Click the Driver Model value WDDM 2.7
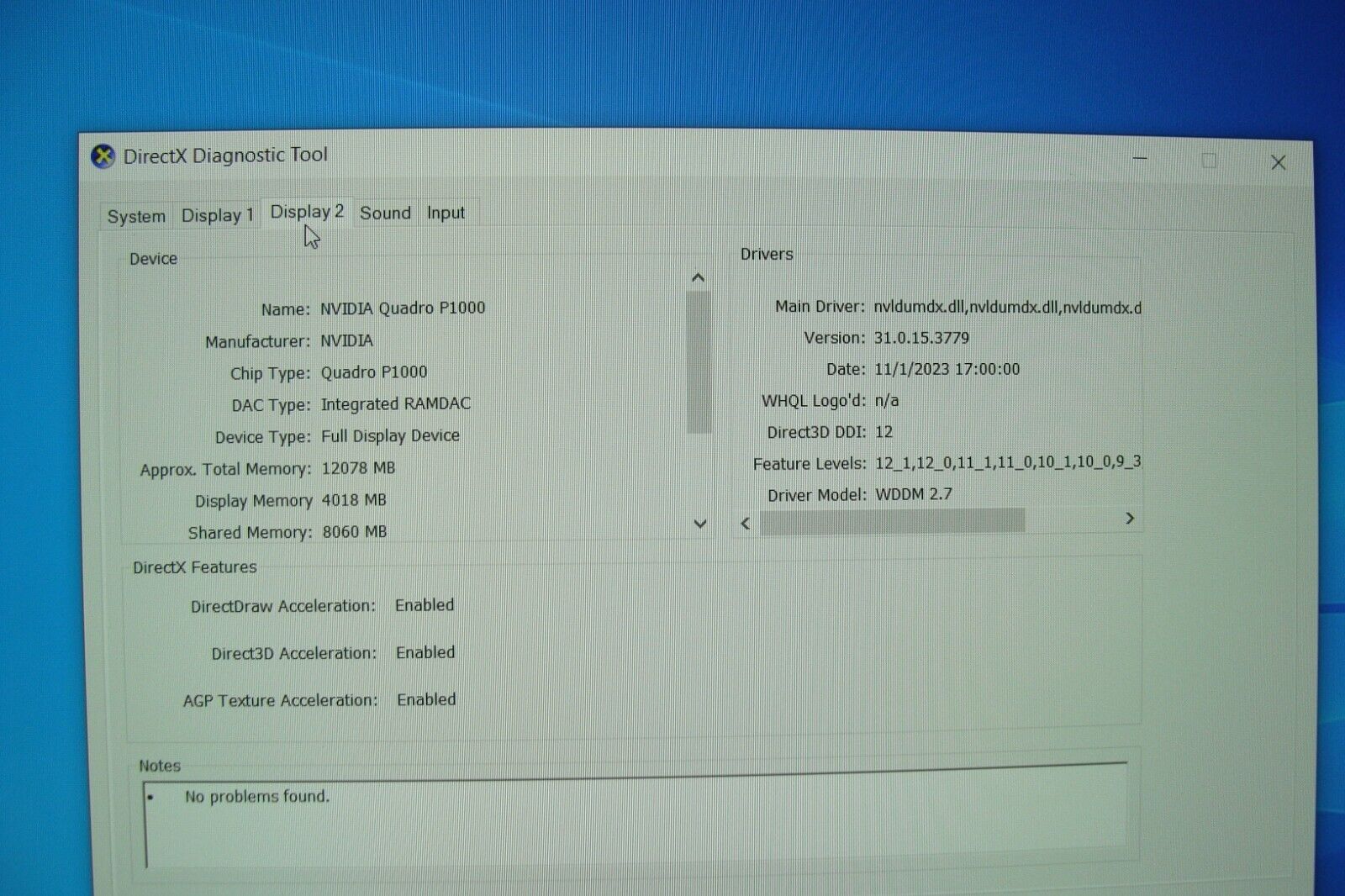This screenshot has height=896, width=1345. [x=914, y=494]
